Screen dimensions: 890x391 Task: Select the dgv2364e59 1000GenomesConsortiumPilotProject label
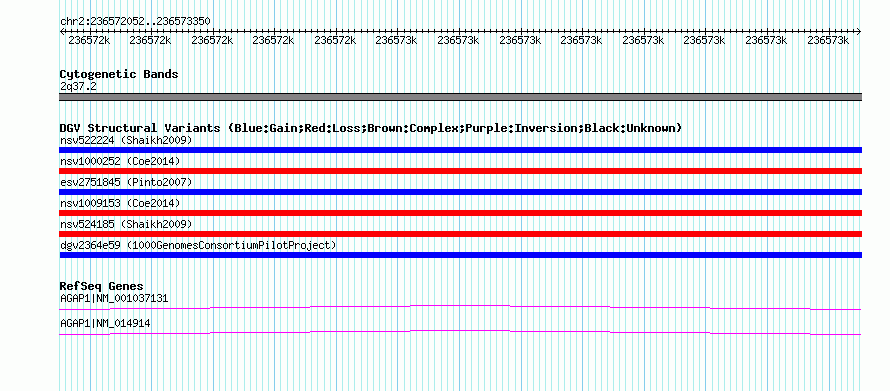[x=198, y=245]
